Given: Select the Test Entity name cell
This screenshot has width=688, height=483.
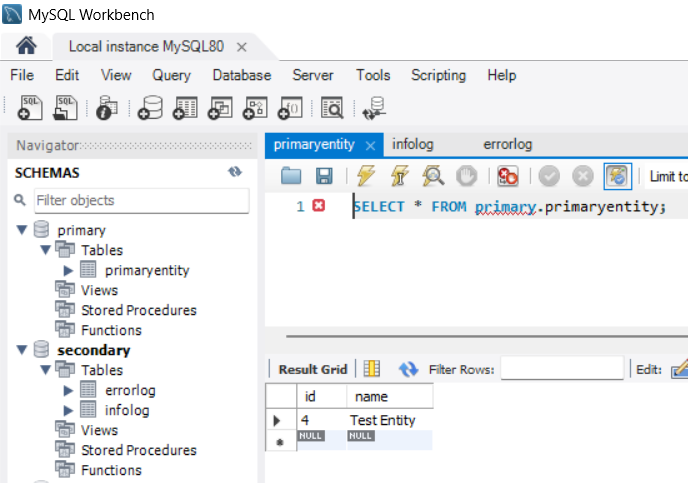Looking at the screenshot, I should (389, 420).
